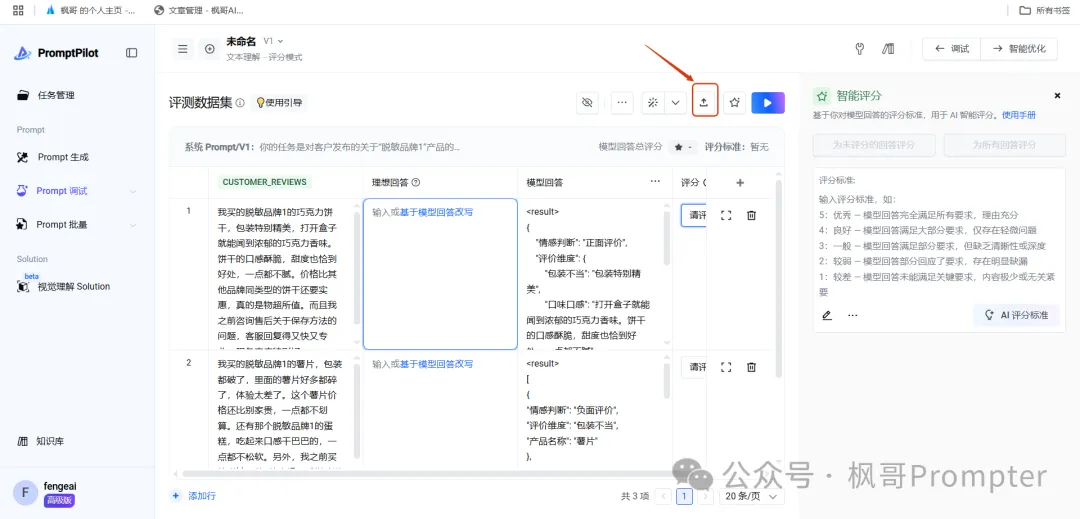The height and width of the screenshot is (519, 1080).
Task: Delete row 2 with trash icon
Action: 751,367
